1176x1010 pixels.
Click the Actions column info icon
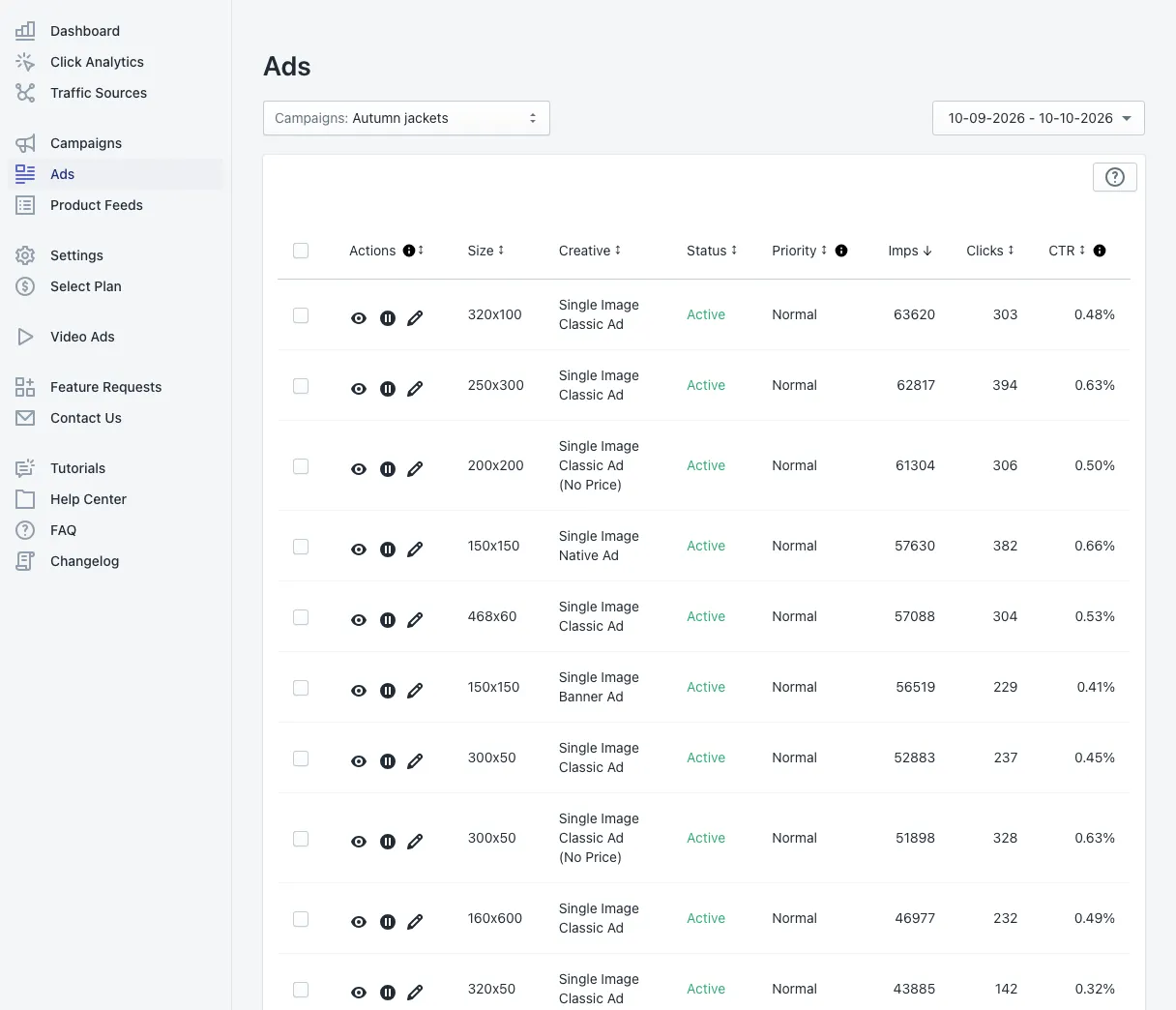[409, 251]
